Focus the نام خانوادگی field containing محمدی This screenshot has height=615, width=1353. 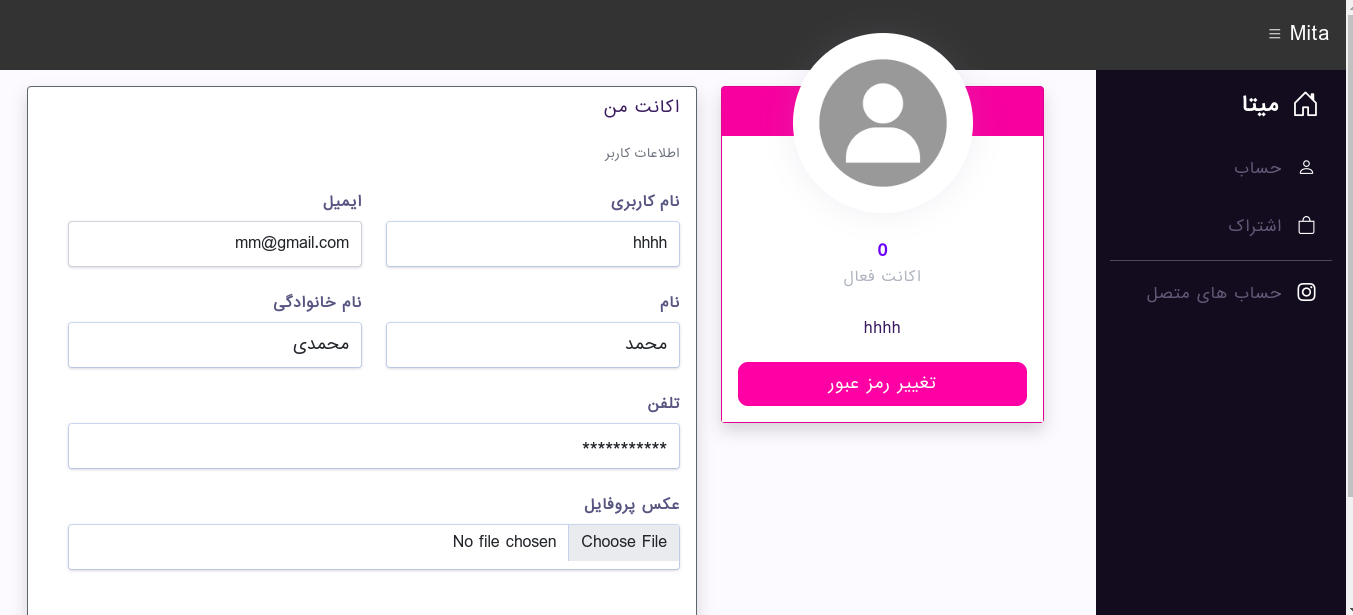[x=215, y=345]
